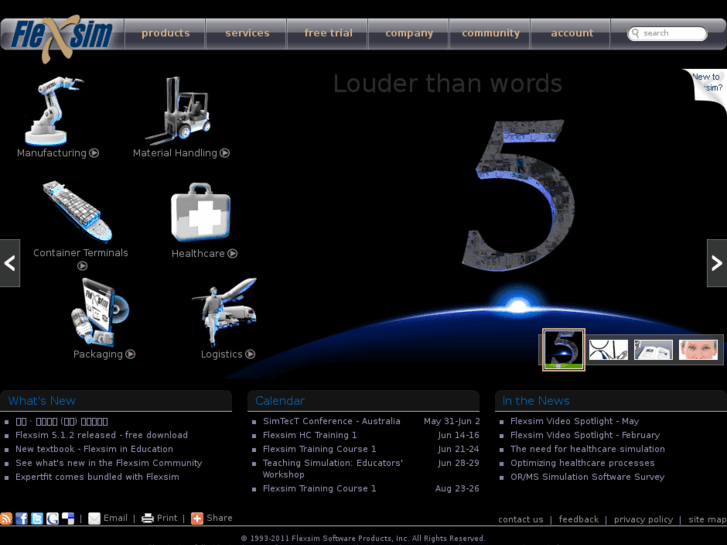The height and width of the screenshot is (545, 727).
Task: Click the arrow next to Healthcare
Action: [233, 253]
